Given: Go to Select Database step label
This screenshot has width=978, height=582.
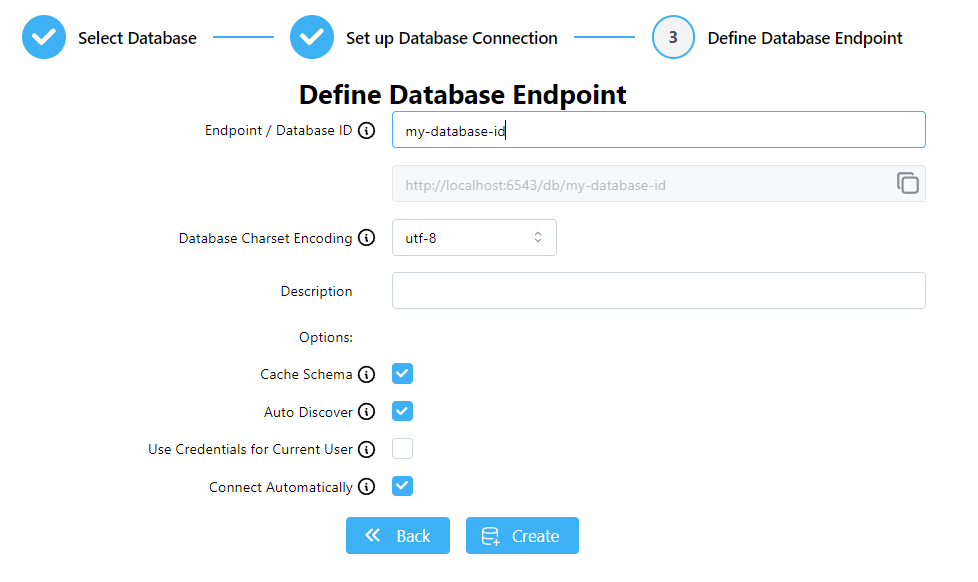Looking at the screenshot, I should 137,38.
